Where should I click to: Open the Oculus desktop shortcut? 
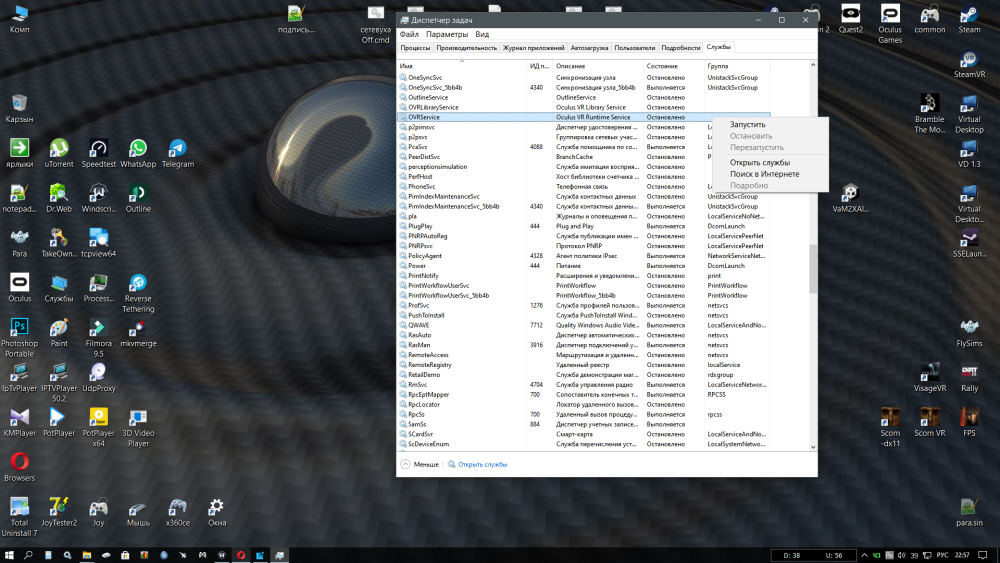pyautogui.click(x=19, y=284)
